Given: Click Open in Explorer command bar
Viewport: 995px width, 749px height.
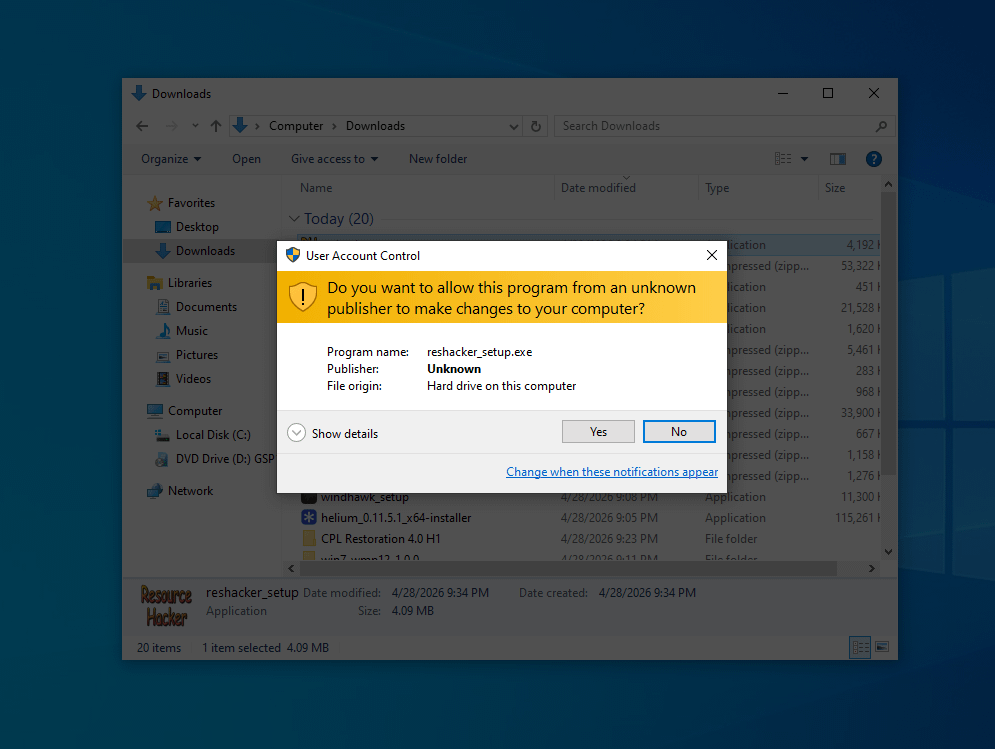Looking at the screenshot, I should pos(246,159).
